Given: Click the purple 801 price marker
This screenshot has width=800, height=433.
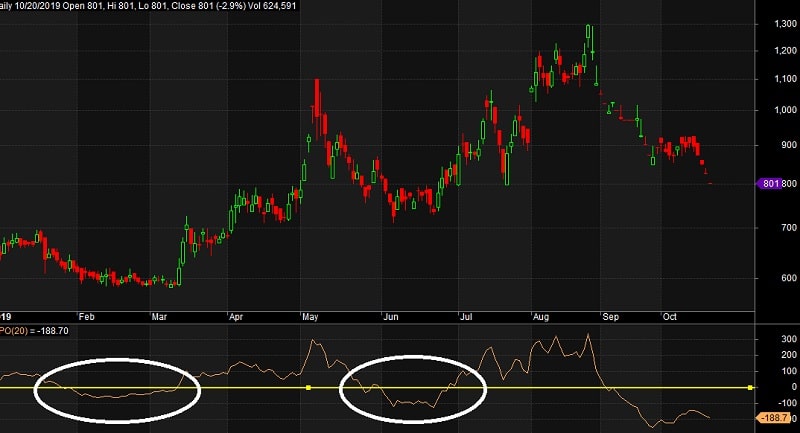Looking at the screenshot, I should (x=769, y=184).
